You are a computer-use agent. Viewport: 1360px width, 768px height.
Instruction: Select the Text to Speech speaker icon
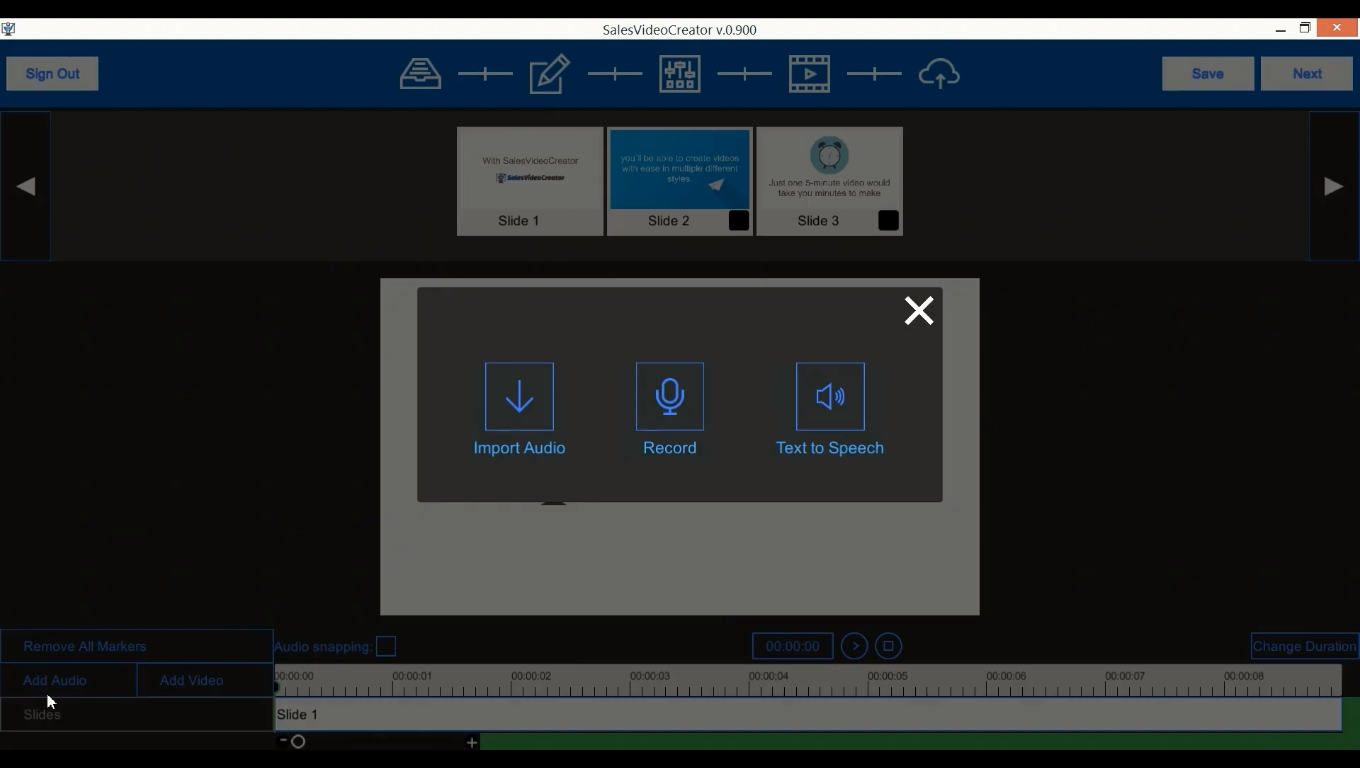pyautogui.click(x=829, y=396)
